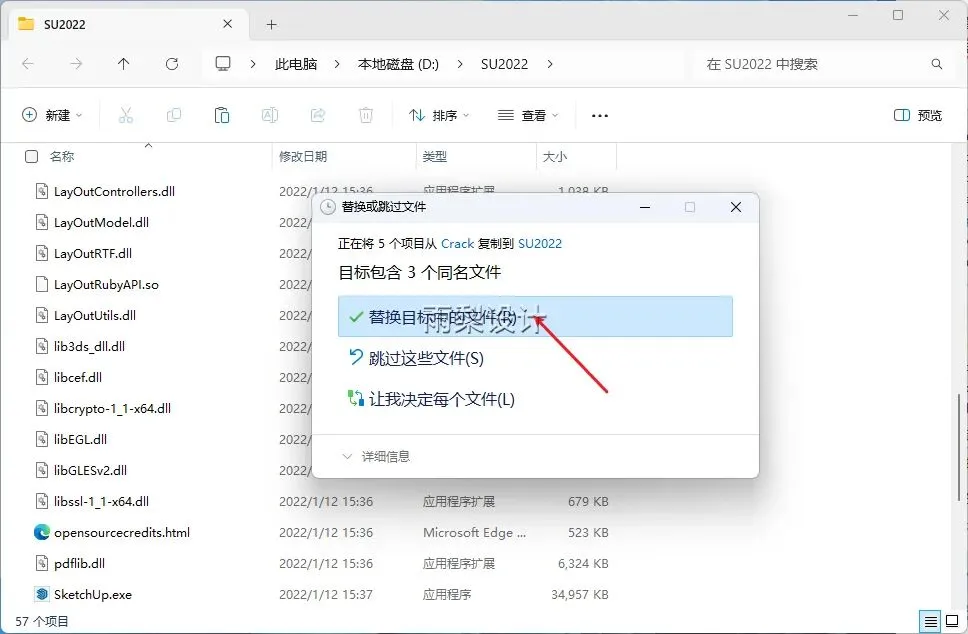
Task: Click the Rename icon in toolbar
Action: (270, 115)
